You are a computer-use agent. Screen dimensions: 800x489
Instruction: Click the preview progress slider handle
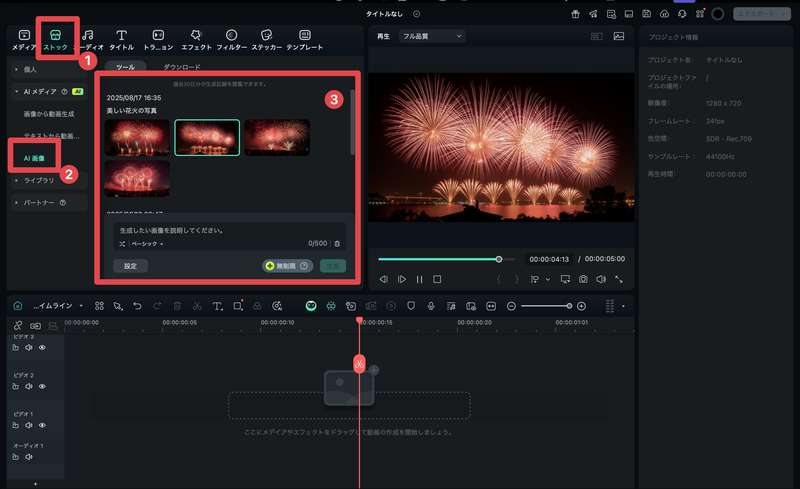499,259
